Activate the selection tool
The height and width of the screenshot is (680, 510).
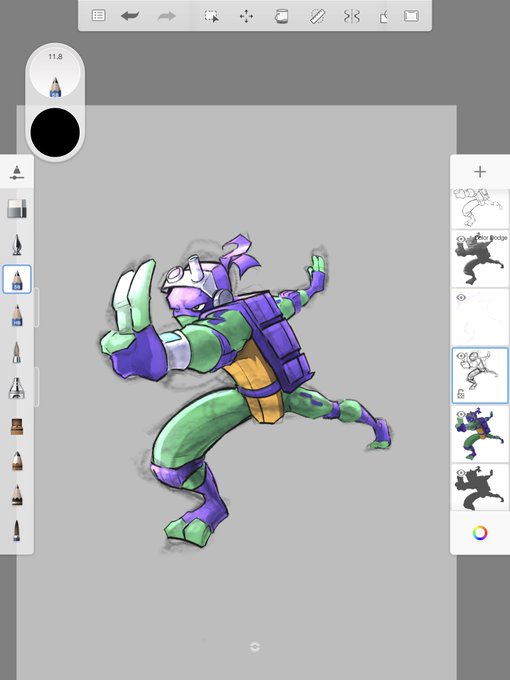tap(211, 16)
